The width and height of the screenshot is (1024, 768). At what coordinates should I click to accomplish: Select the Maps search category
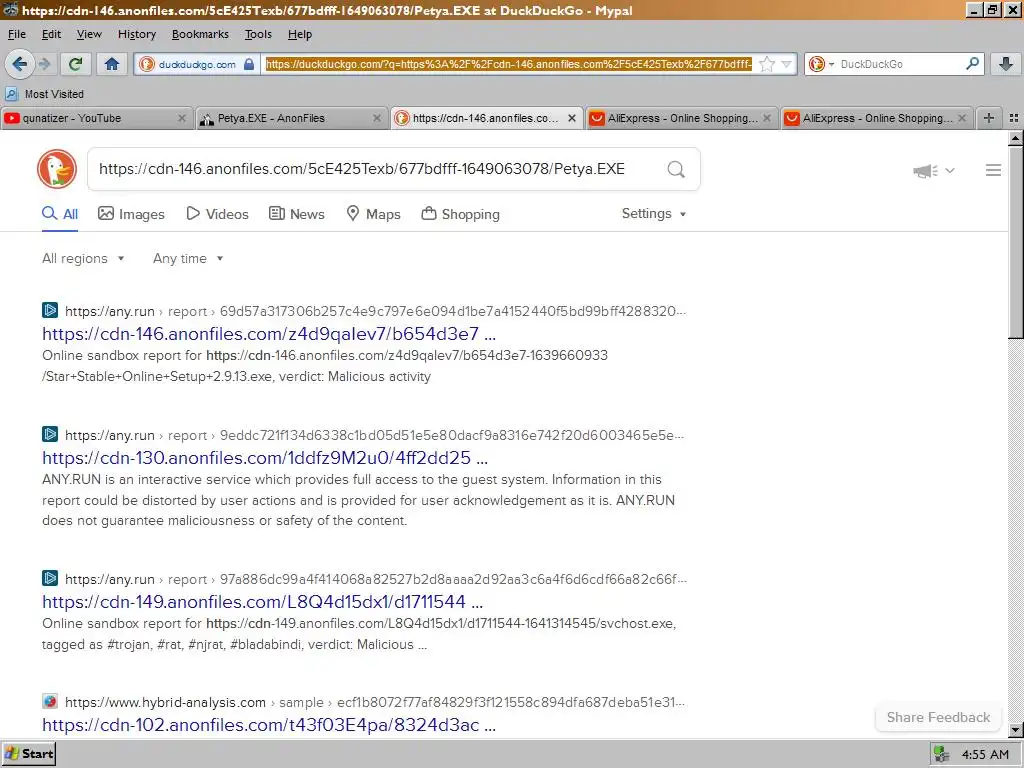point(373,214)
